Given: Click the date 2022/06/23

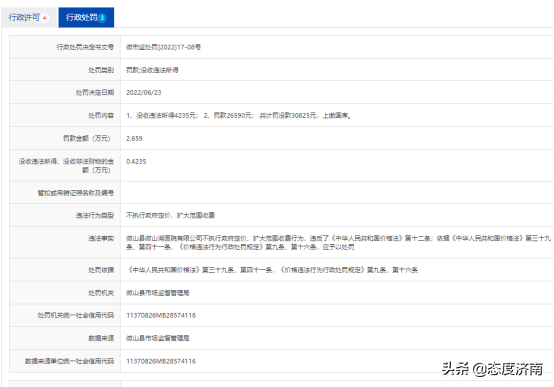Looking at the screenshot, I should [144, 93].
